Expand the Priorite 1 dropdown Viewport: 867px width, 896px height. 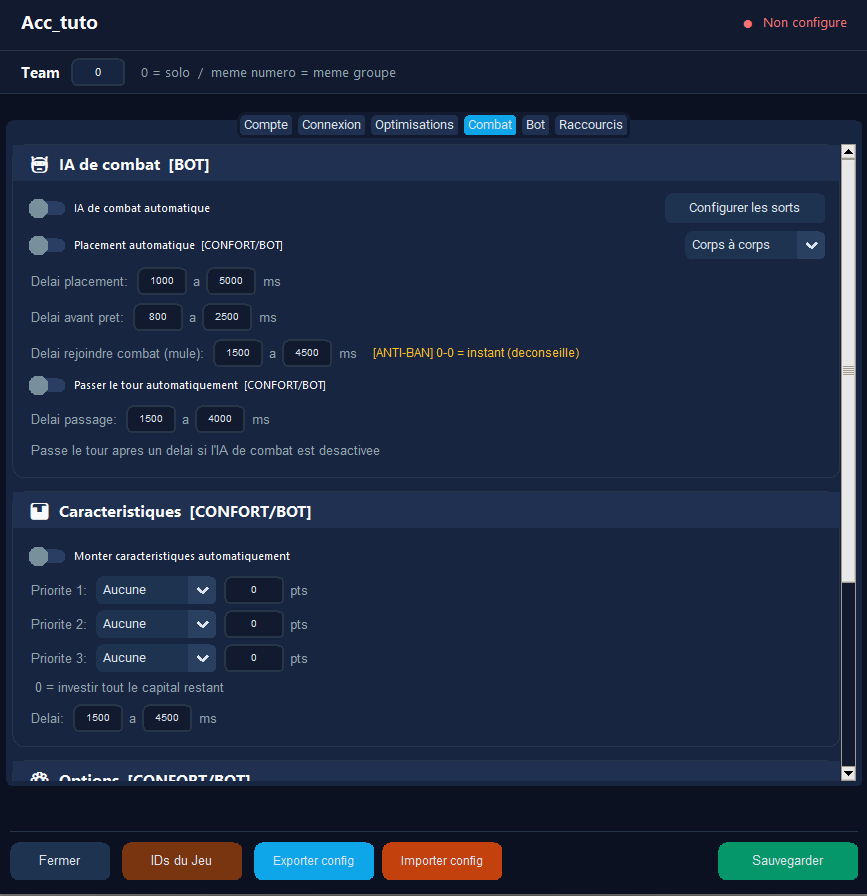[156, 590]
